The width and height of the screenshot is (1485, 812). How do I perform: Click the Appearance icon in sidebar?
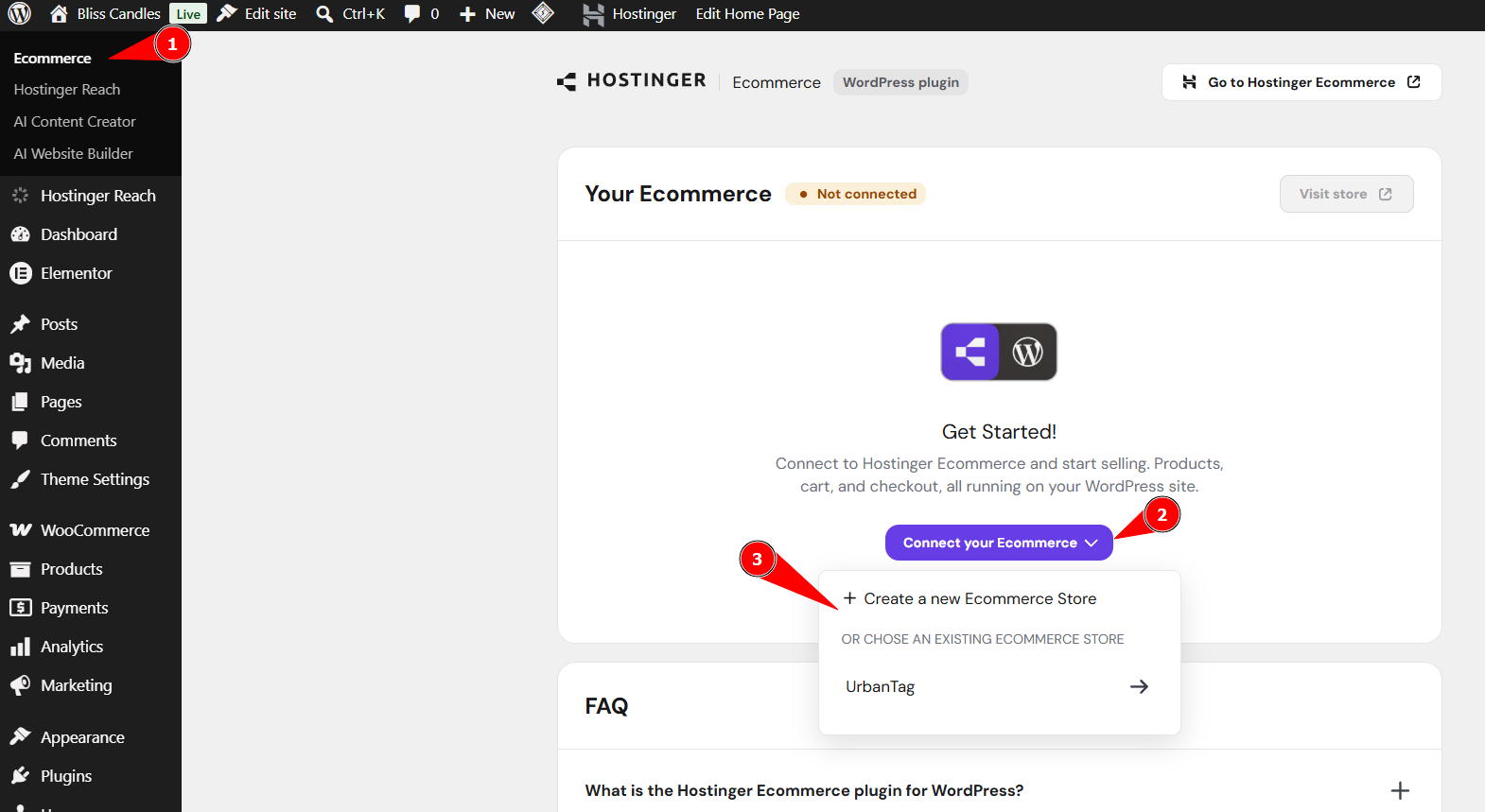20,737
